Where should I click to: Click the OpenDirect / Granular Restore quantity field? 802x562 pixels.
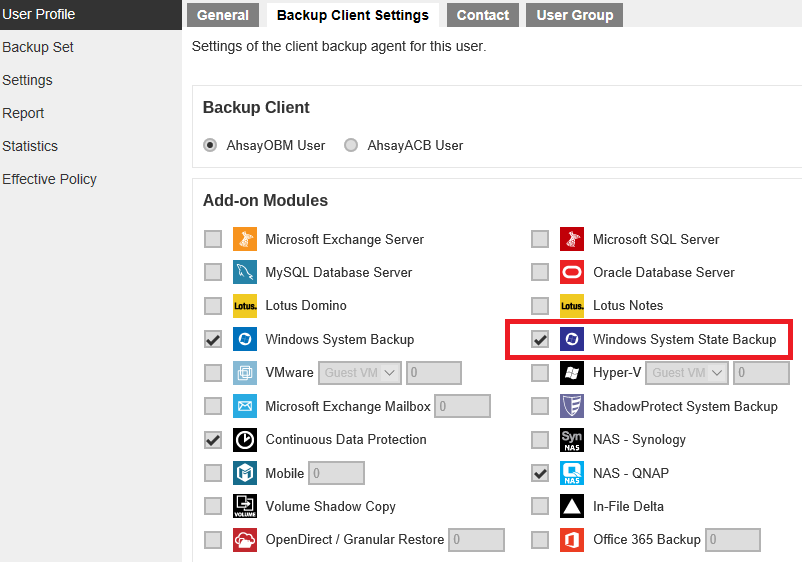tap(477, 539)
